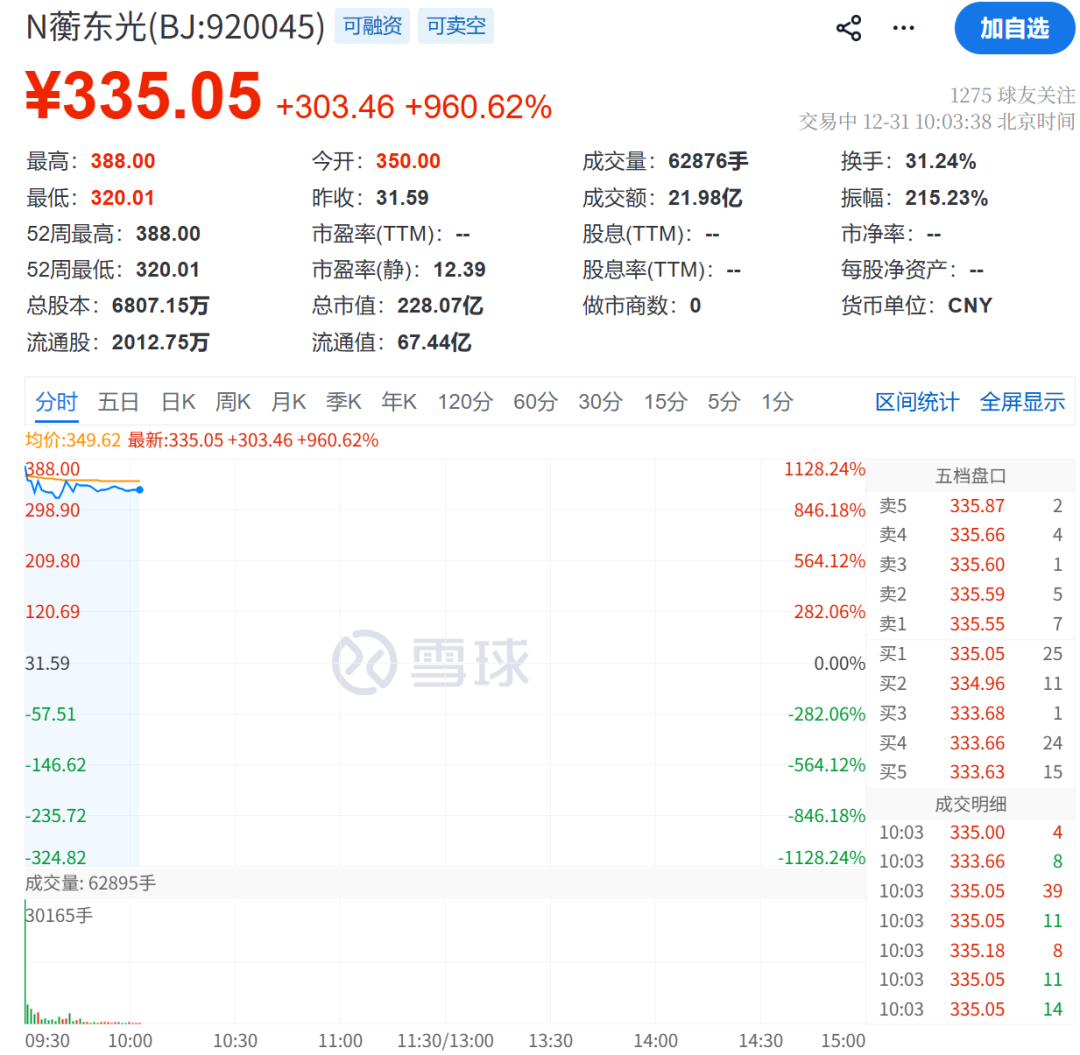Screen dimensions: 1080x1055
Task: Click the 区间统计 link
Action: 917,402
